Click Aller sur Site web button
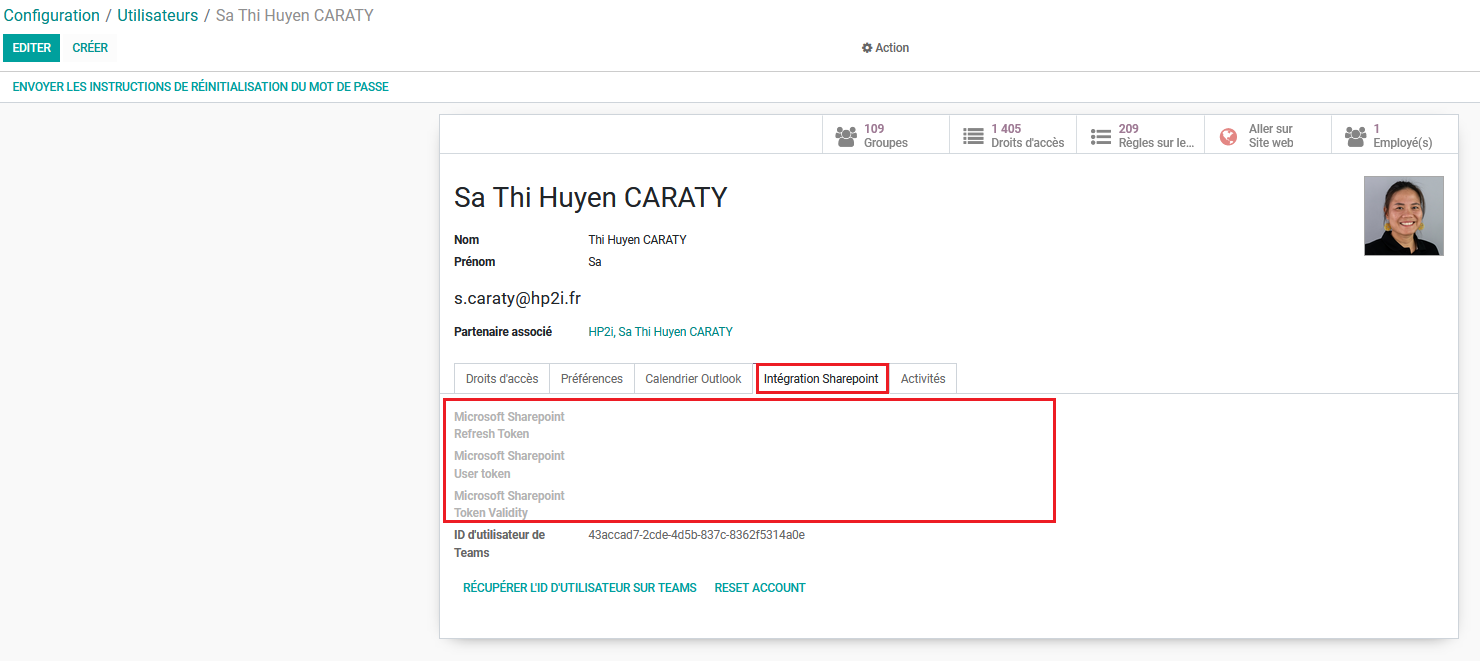Viewport: 1480px width, 661px height. point(1267,135)
